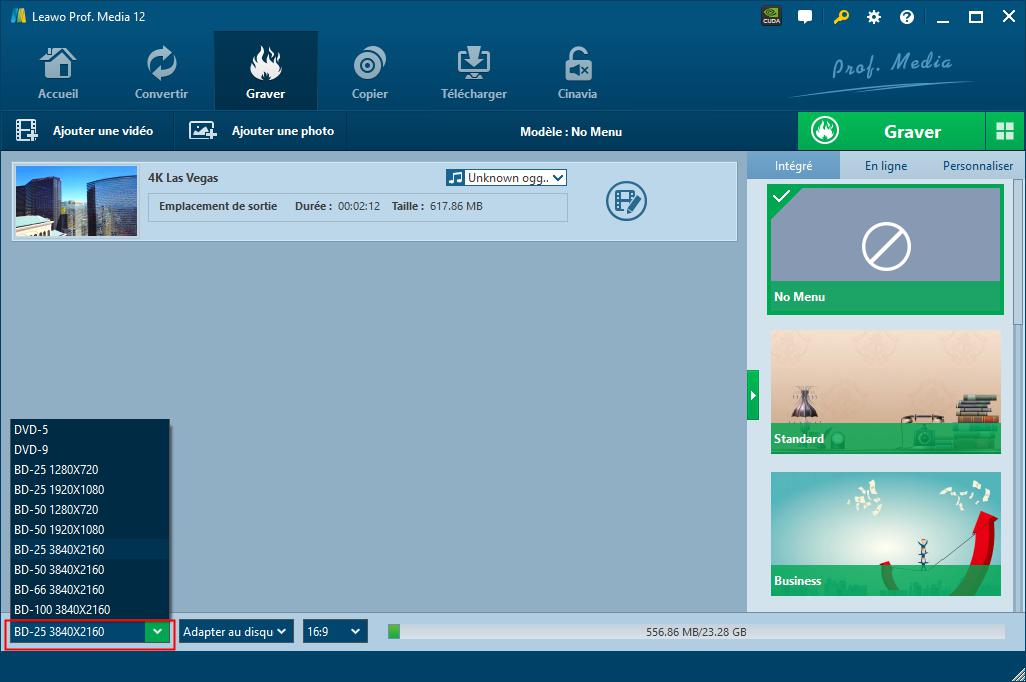1026x682 pixels.
Task: Select the Business menu template
Action: [x=885, y=533]
